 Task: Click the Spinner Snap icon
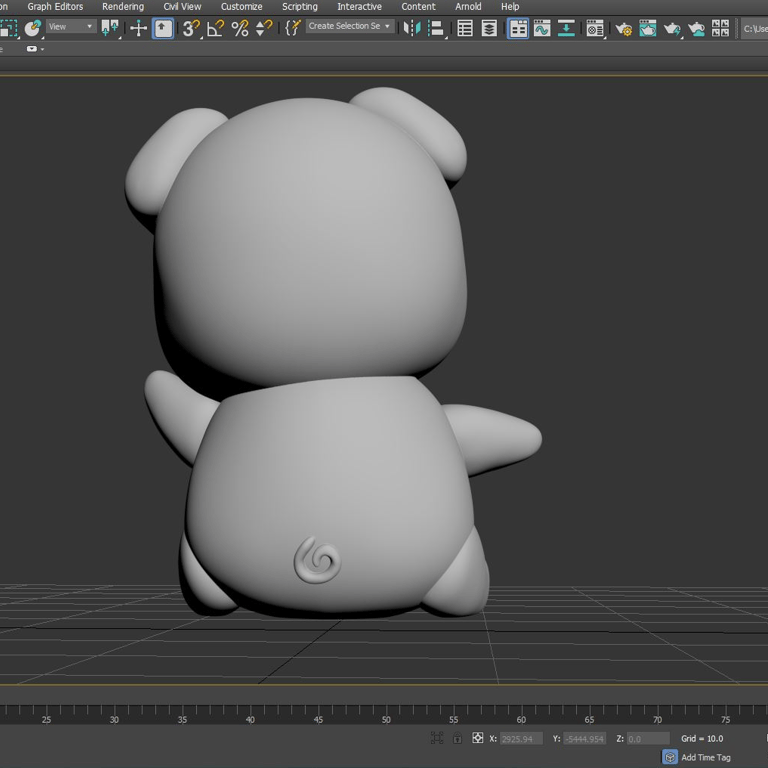coord(264,28)
